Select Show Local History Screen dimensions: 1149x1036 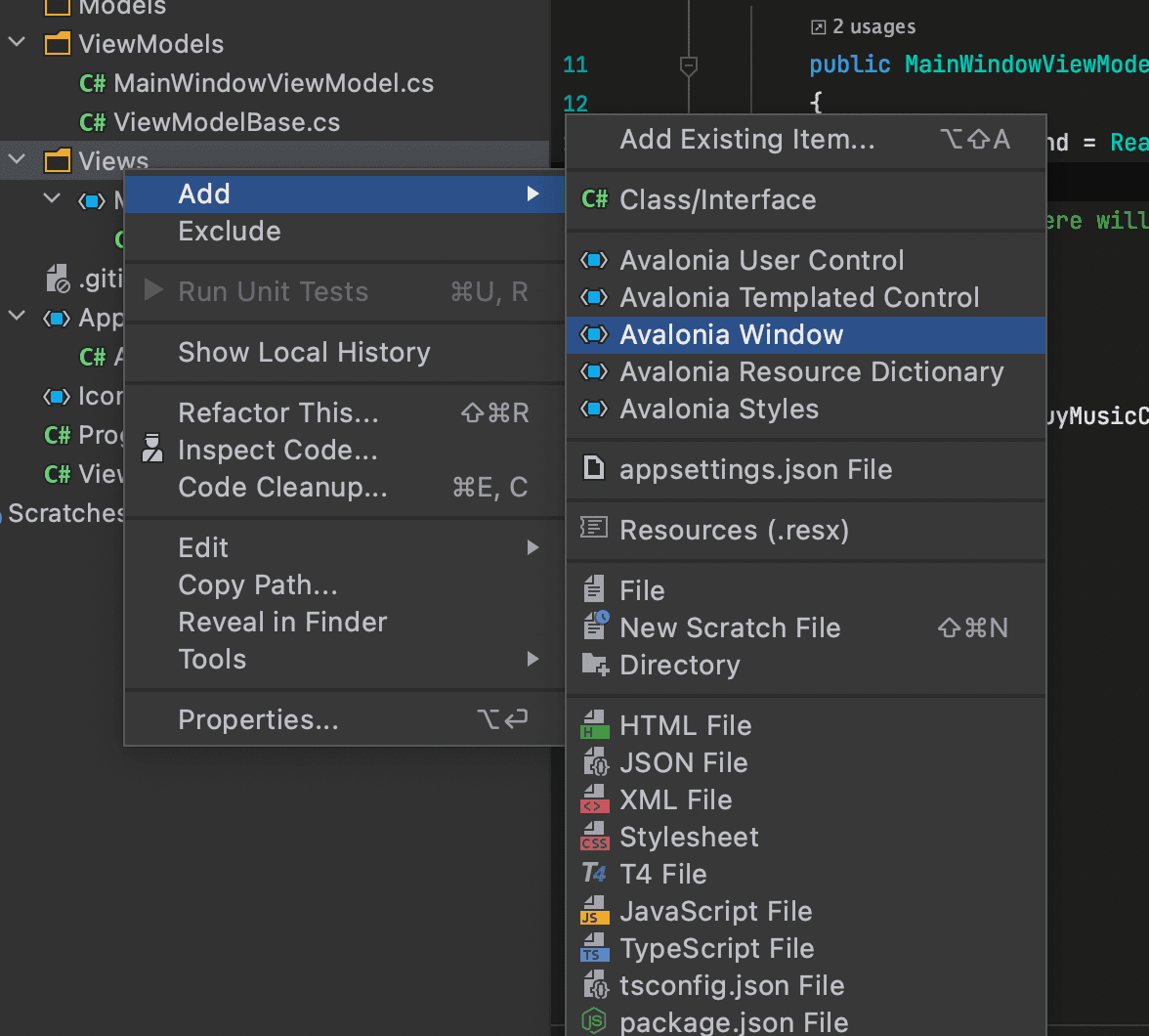coord(304,353)
